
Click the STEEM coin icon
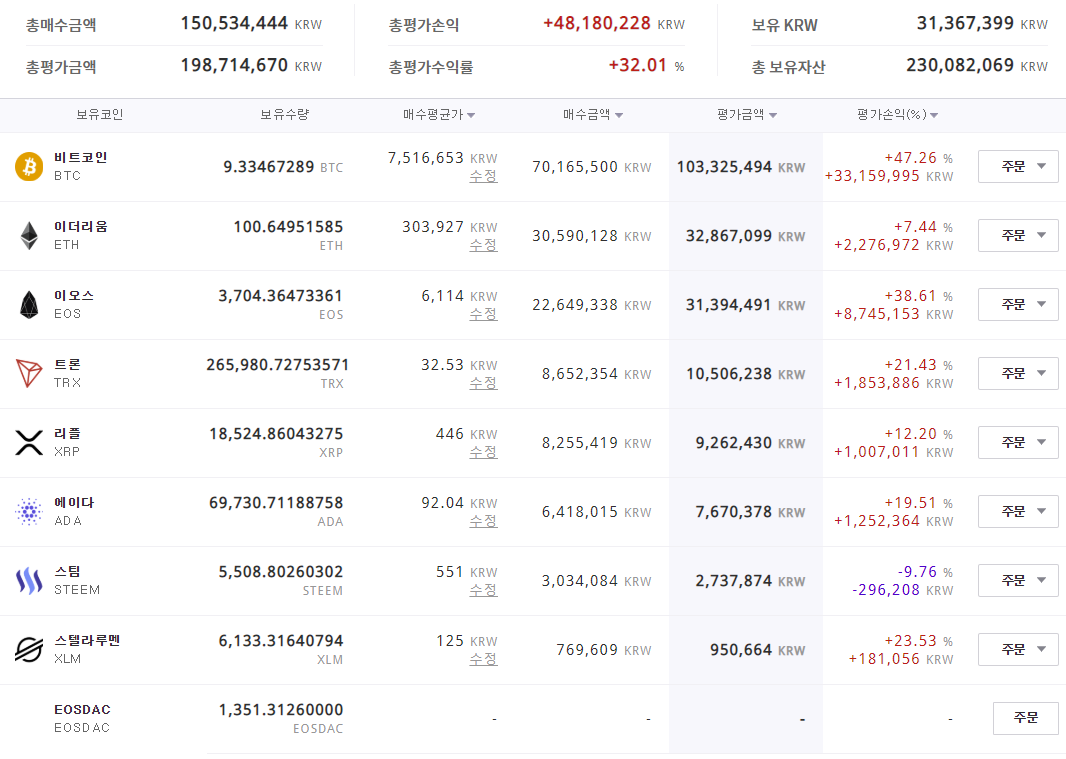[x=29, y=580]
